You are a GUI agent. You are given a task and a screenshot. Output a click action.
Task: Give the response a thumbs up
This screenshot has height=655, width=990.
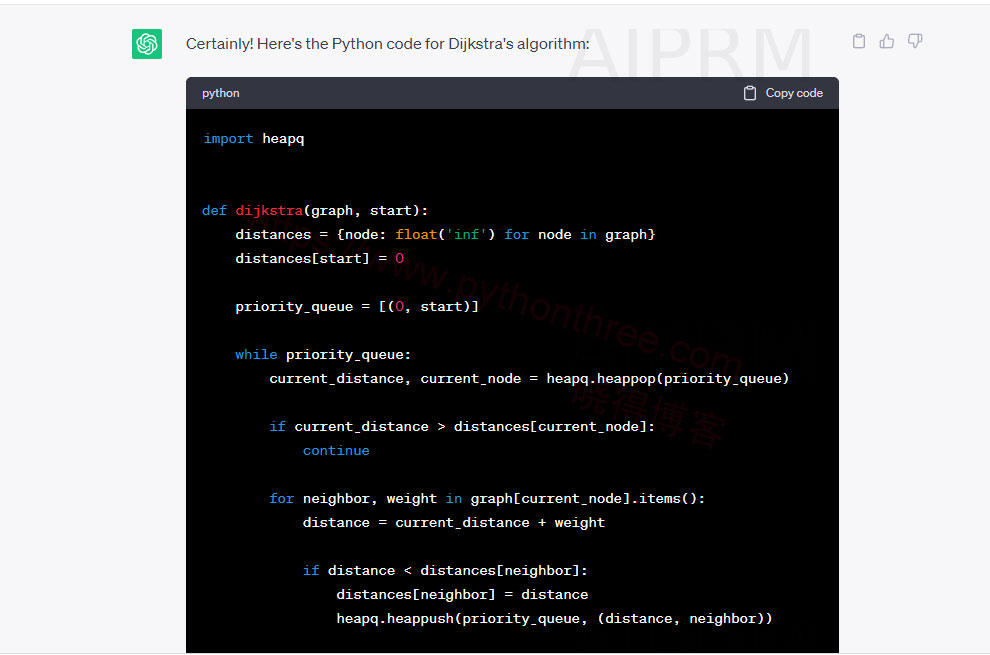[886, 41]
